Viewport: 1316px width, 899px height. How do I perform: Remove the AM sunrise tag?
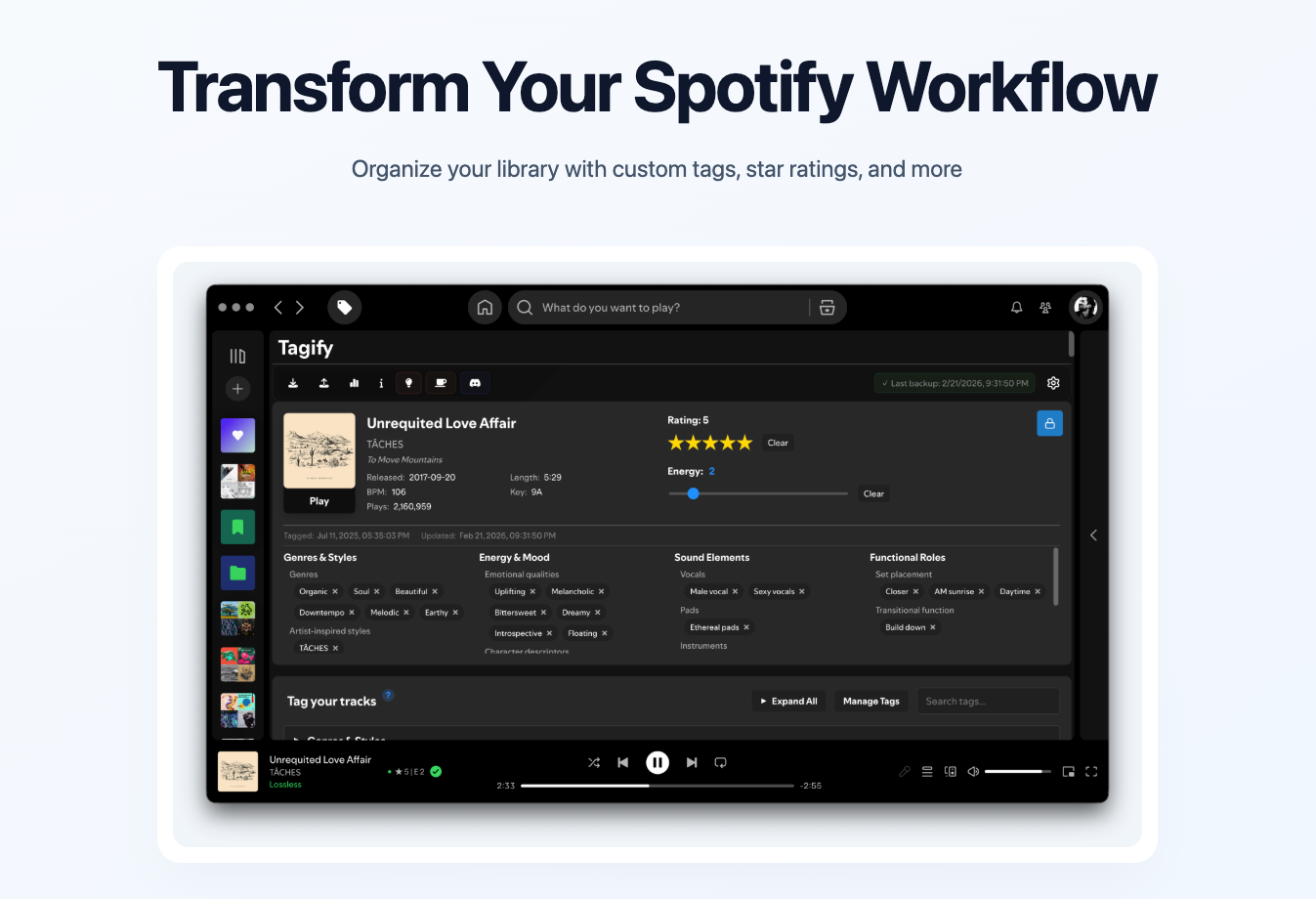point(981,591)
